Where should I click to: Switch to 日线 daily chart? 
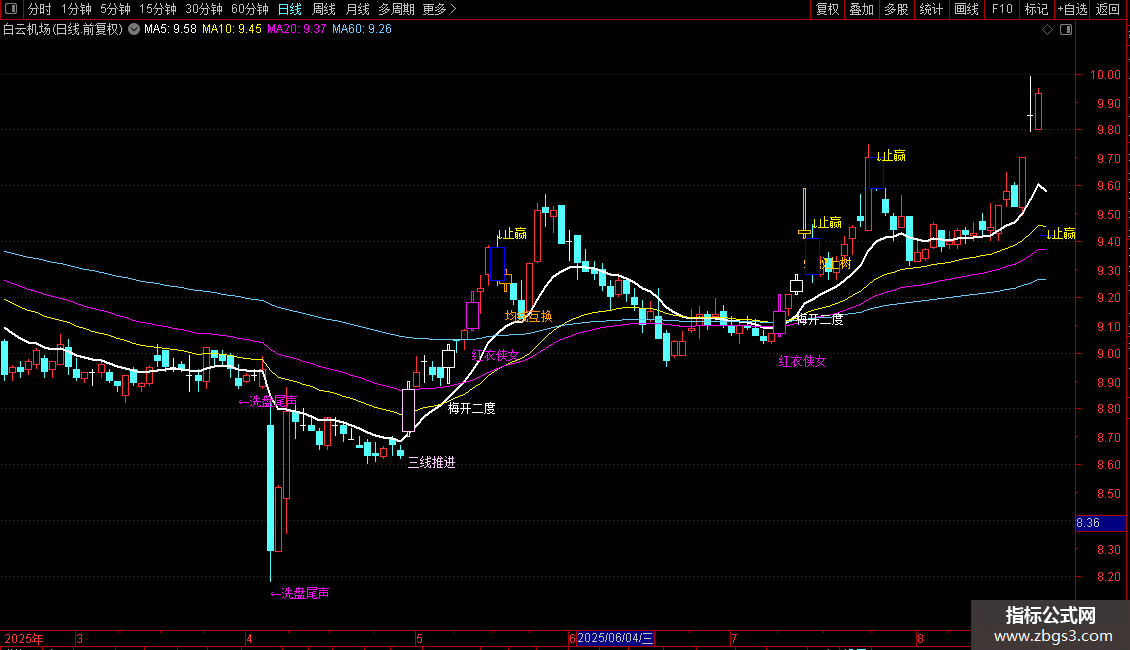pyautogui.click(x=290, y=9)
